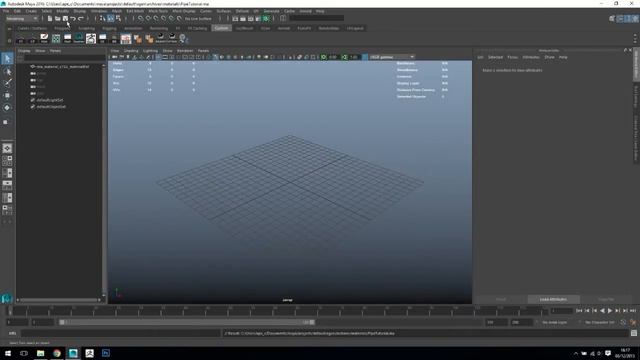Click the green checker shelf icon

[56, 39]
